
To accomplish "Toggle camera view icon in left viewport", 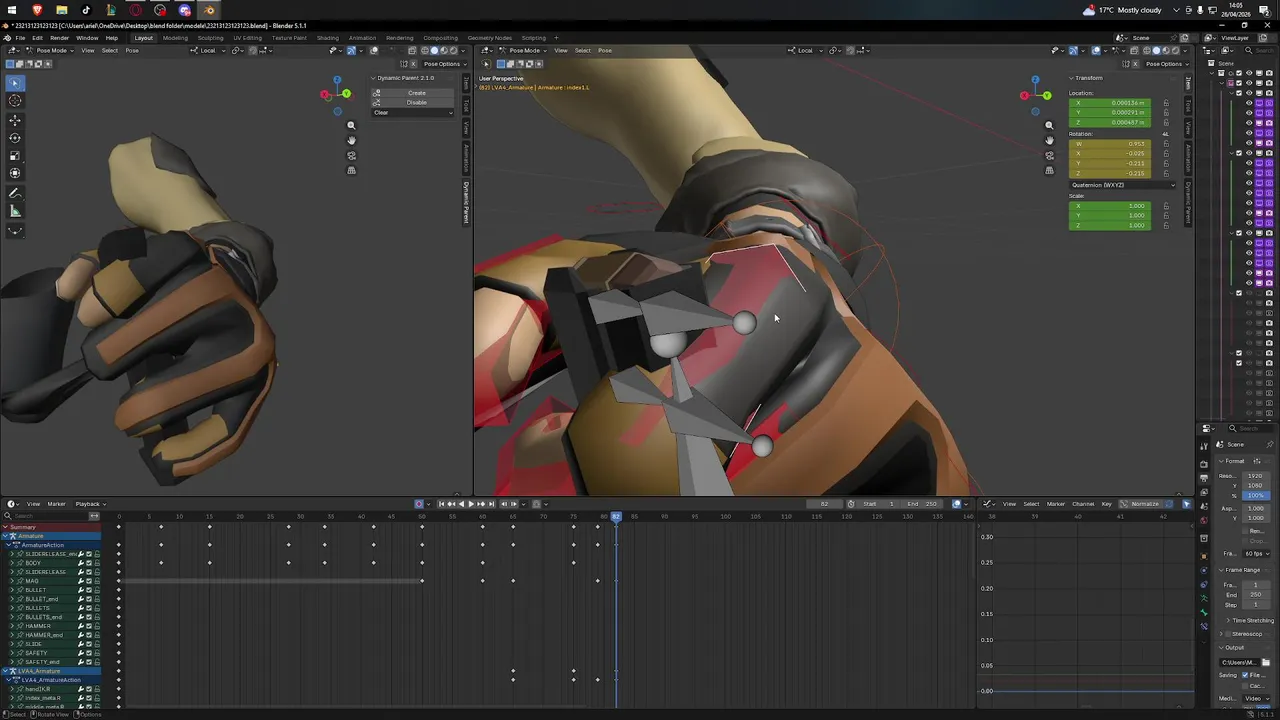I will [x=351, y=155].
